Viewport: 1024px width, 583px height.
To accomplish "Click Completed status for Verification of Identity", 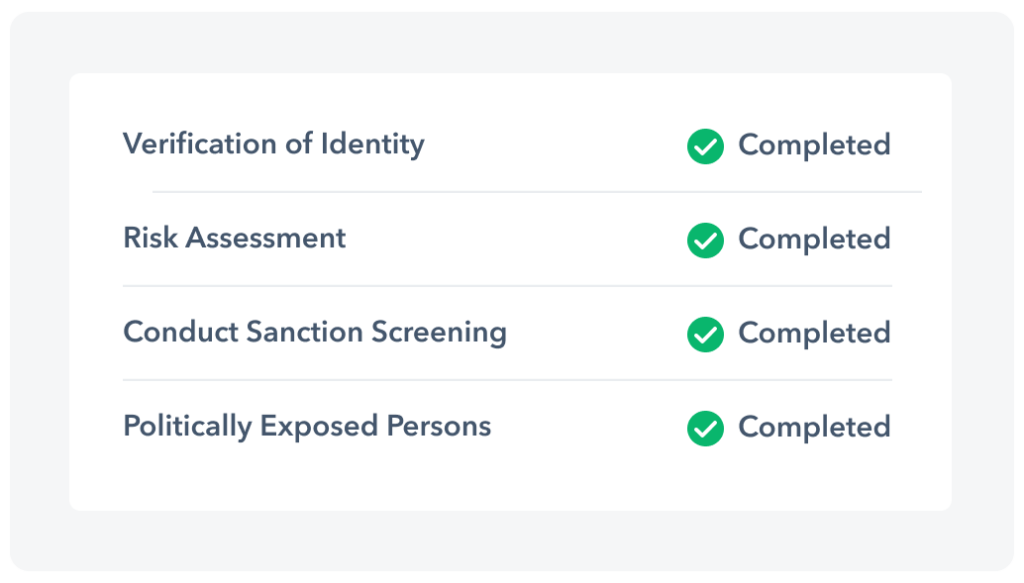I will point(814,145).
